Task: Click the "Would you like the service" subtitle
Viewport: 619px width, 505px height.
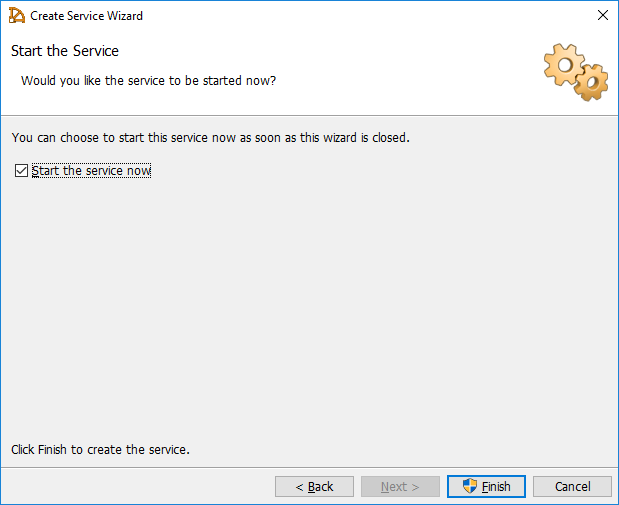Action: [148, 80]
